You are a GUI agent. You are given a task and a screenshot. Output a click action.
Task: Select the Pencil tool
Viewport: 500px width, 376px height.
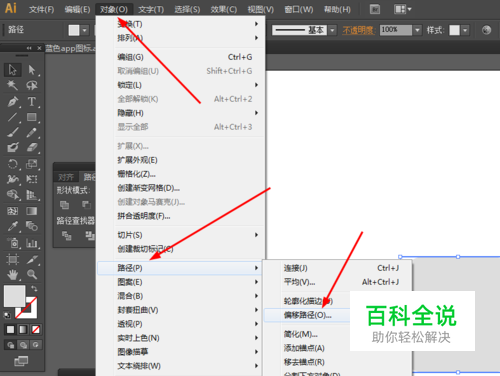[x=32, y=132]
